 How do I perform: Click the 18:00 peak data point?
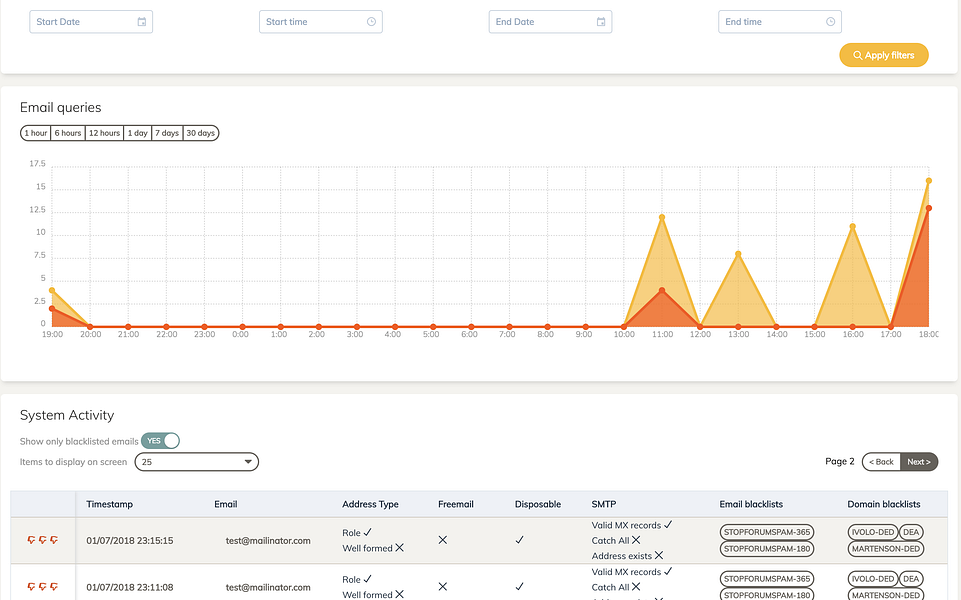pyautogui.click(x=929, y=181)
